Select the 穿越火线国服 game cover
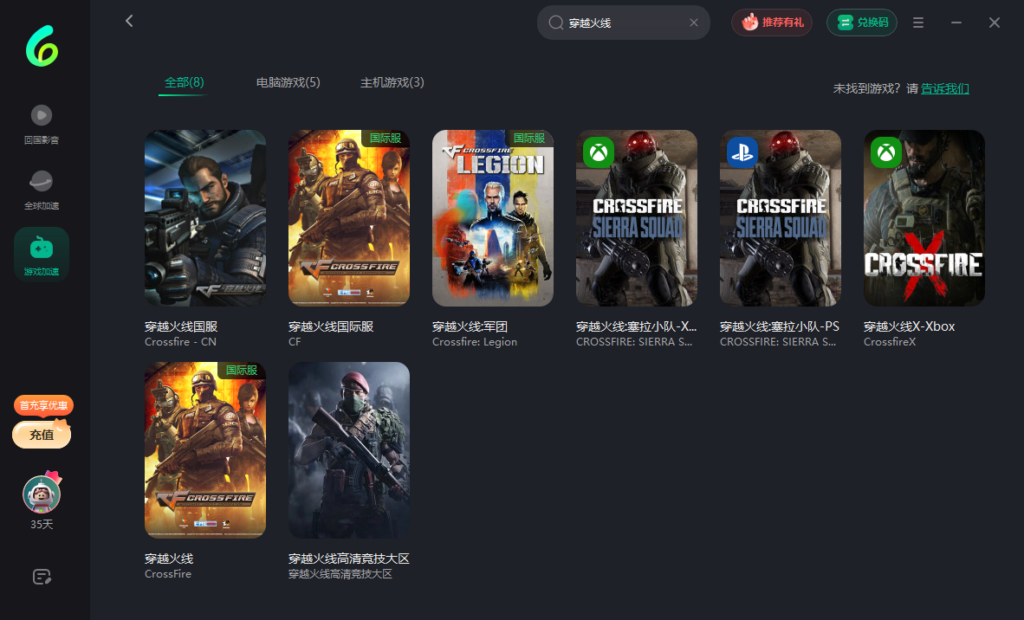Screen dimensions: 1024x620 pyautogui.click(x=205, y=218)
